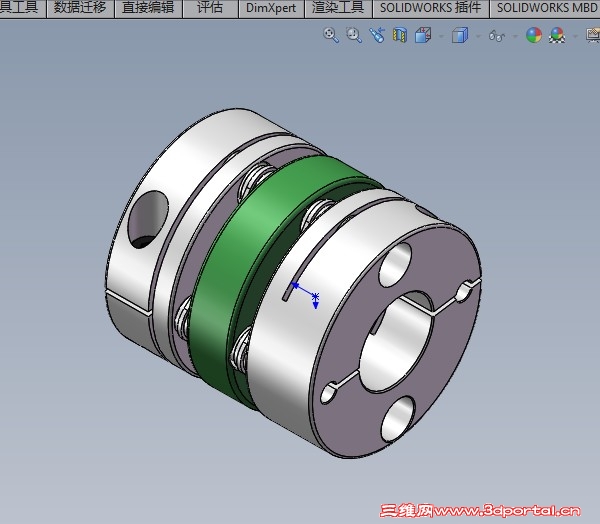Open the DimXpert tab
600x524 pixels.
click(271, 8)
